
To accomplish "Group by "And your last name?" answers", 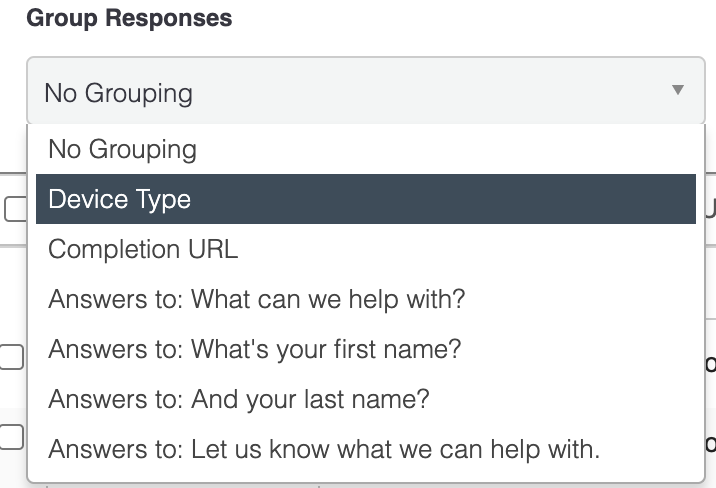I will point(238,400).
